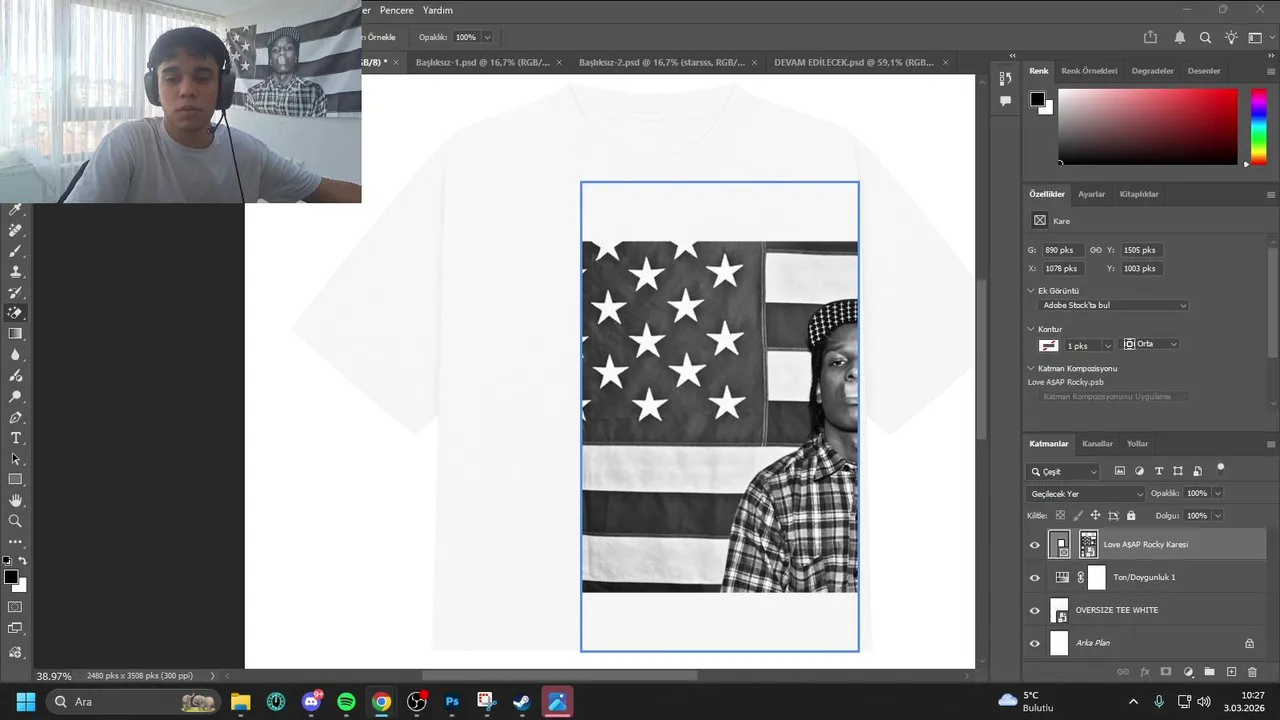The image size is (1280, 720).
Task: Open the History panel icon
Action: [x=1006, y=79]
